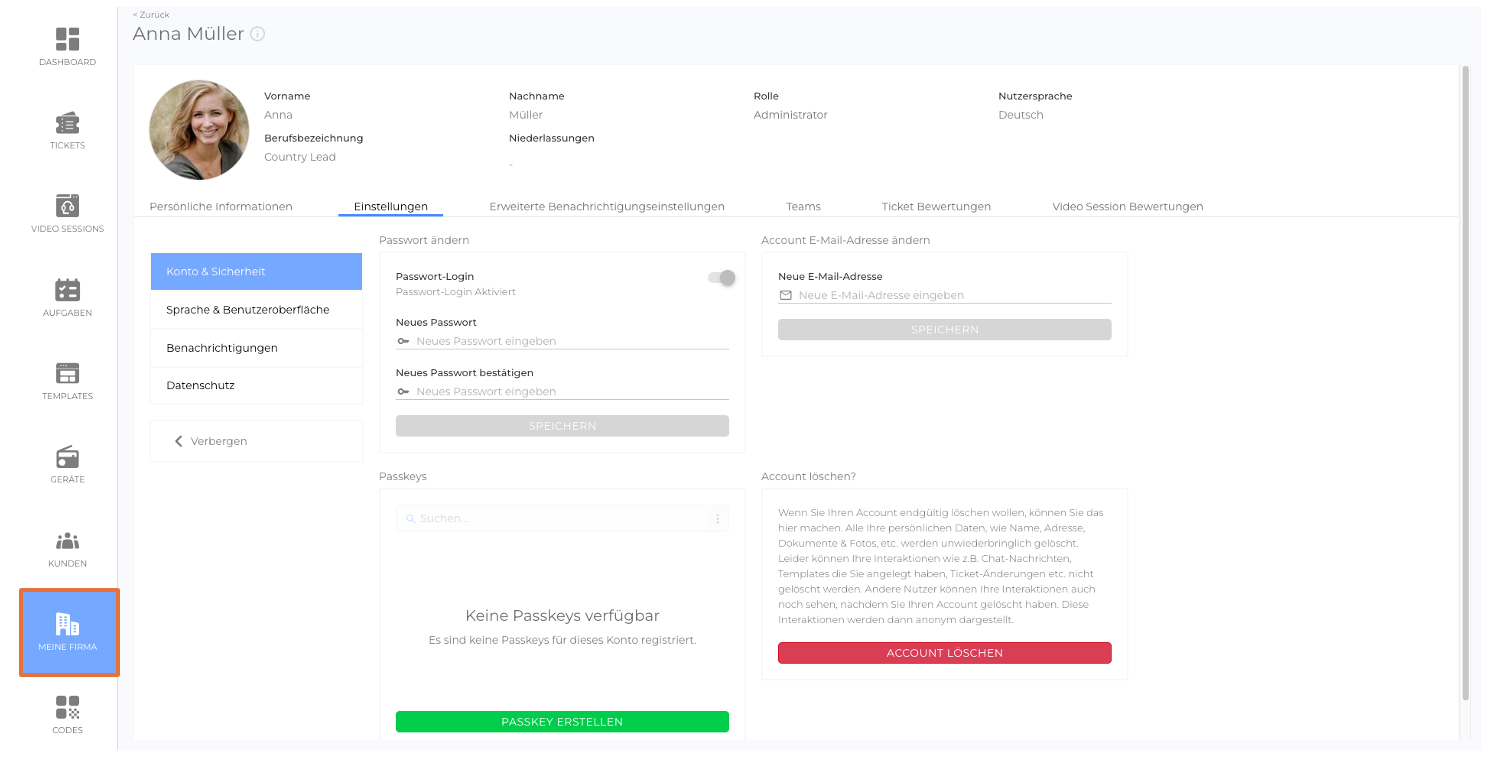Screen dimensions: 1497x759
Task: Open Aufgaben tasks icon
Action: pyautogui.click(x=67, y=290)
